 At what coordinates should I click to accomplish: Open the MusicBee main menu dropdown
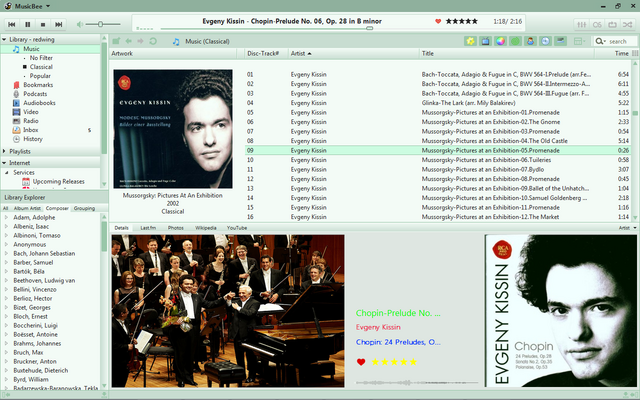48,6
